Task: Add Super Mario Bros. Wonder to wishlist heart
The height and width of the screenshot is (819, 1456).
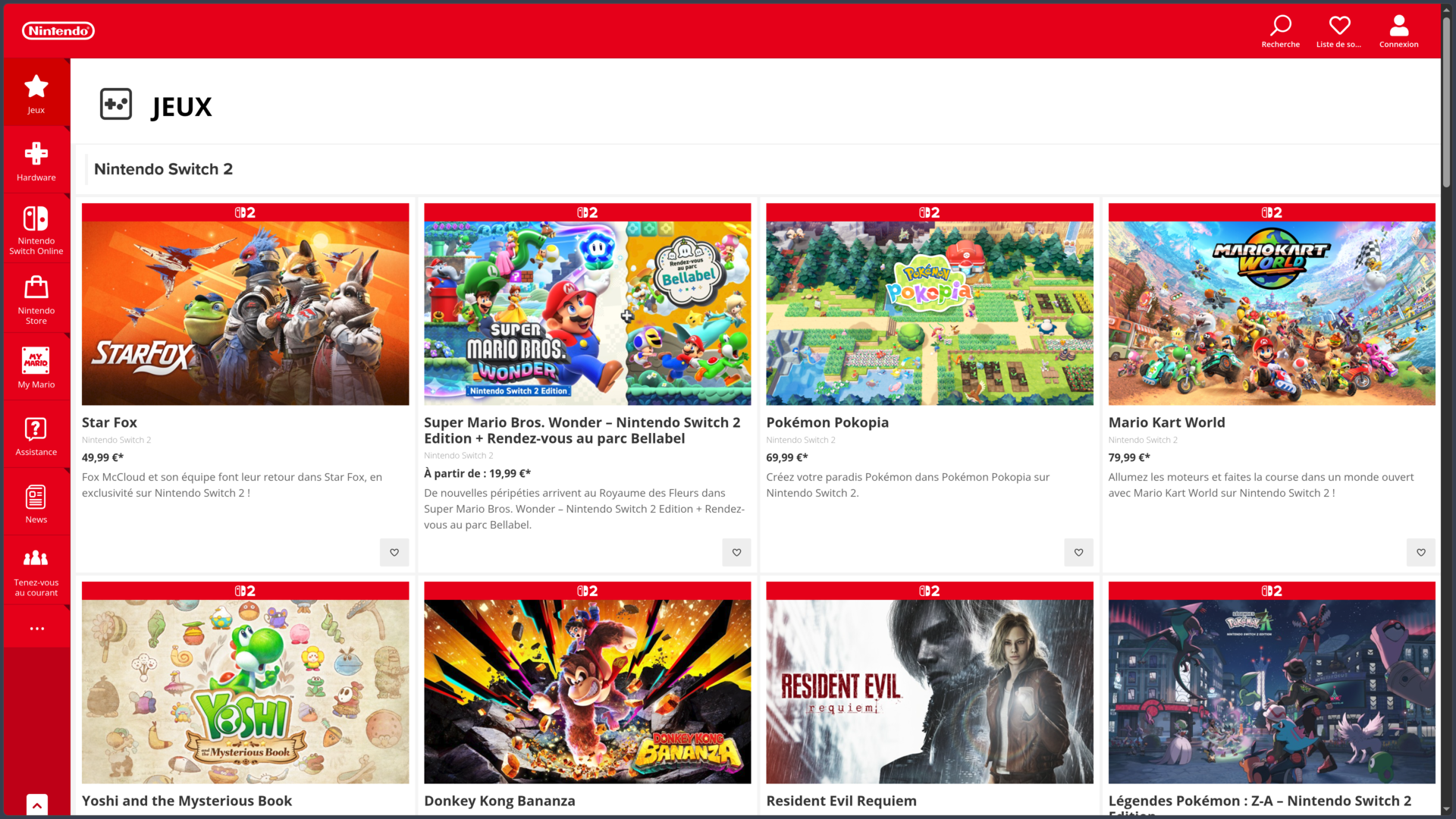Action: (736, 552)
